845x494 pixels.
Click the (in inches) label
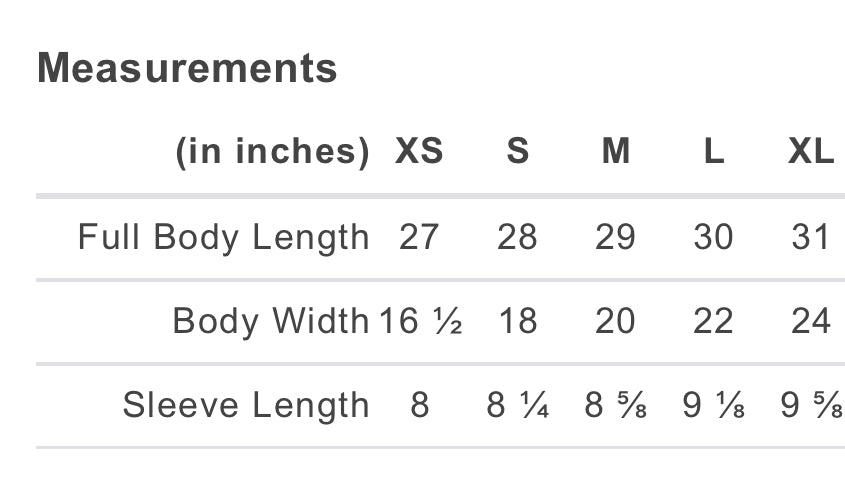(273, 151)
